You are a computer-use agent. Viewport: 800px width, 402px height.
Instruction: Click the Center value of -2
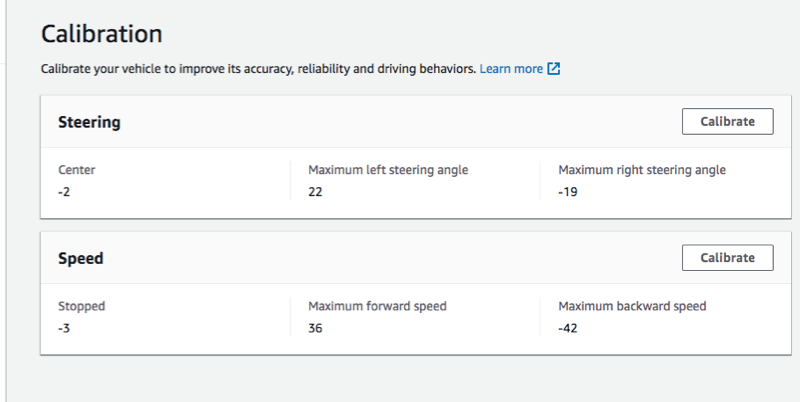(x=65, y=191)
